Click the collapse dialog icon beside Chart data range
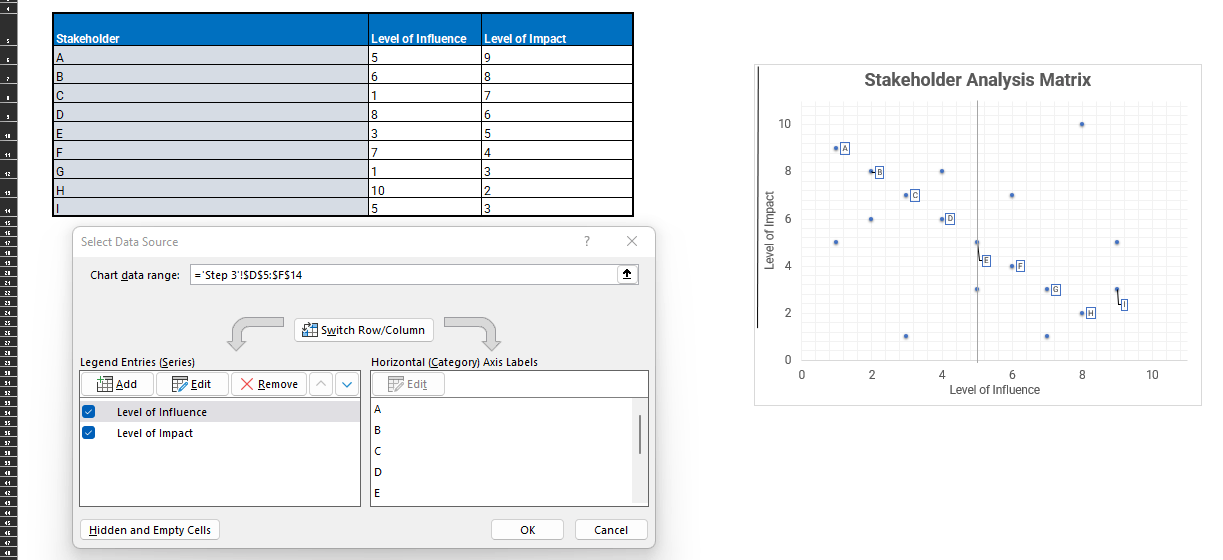 tap(627, 275)
